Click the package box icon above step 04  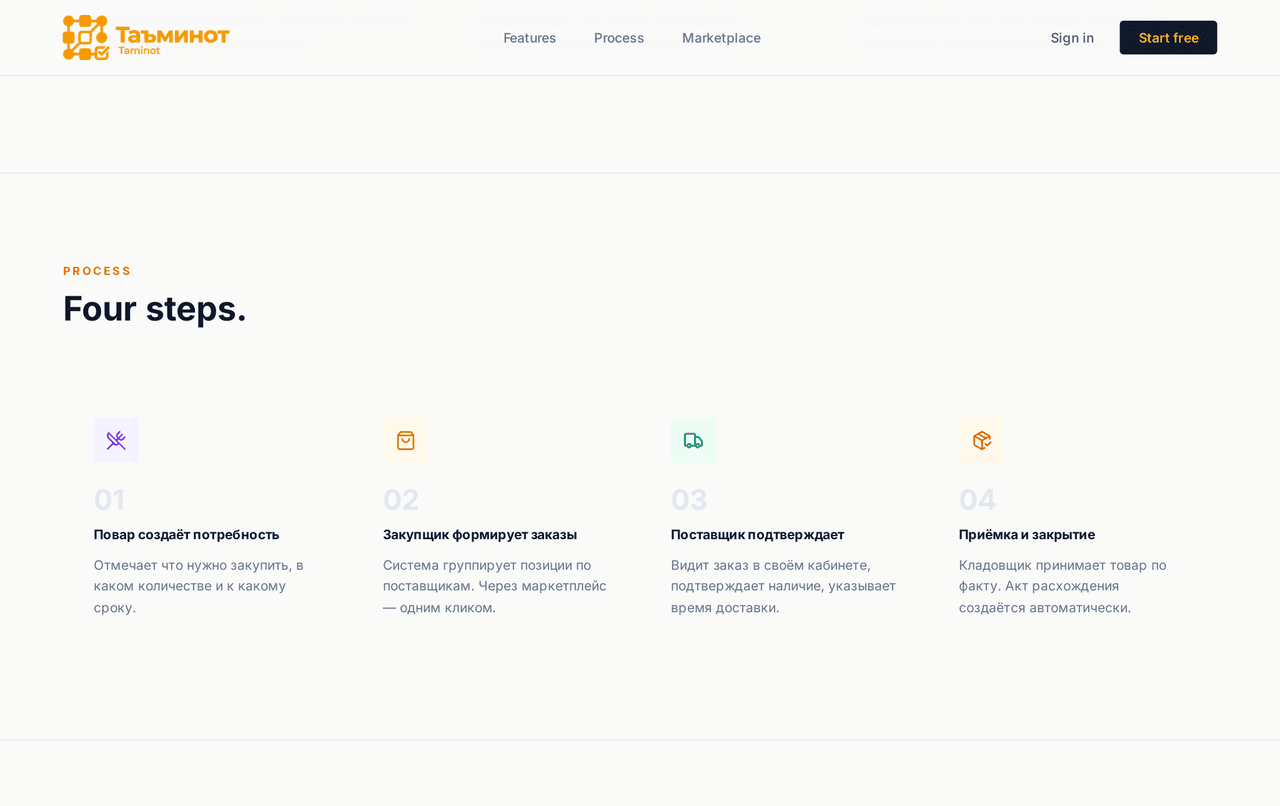pyautogui.click(x=981, y=441)
